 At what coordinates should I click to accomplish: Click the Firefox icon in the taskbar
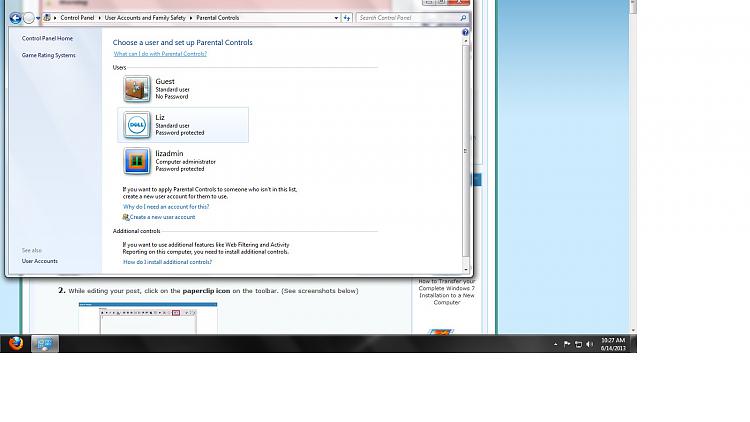point(16,344)
